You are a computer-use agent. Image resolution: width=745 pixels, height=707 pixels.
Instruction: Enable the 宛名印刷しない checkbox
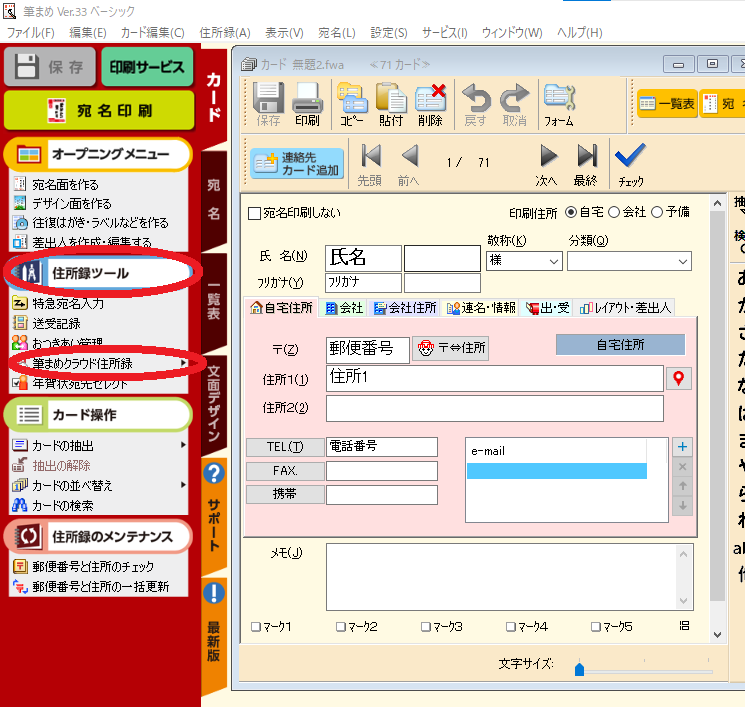[x=254, y=213]
